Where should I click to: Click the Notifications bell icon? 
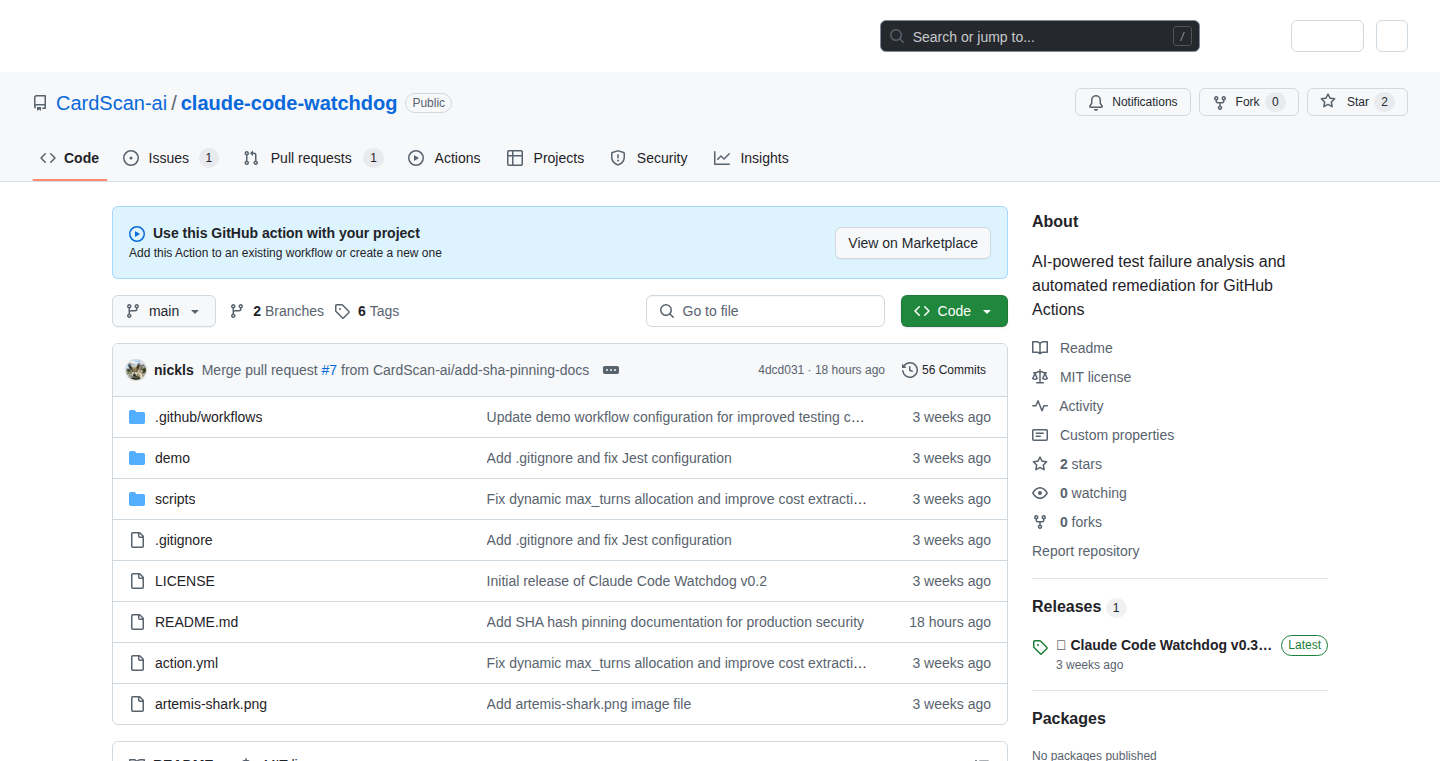pos(1096,102)
